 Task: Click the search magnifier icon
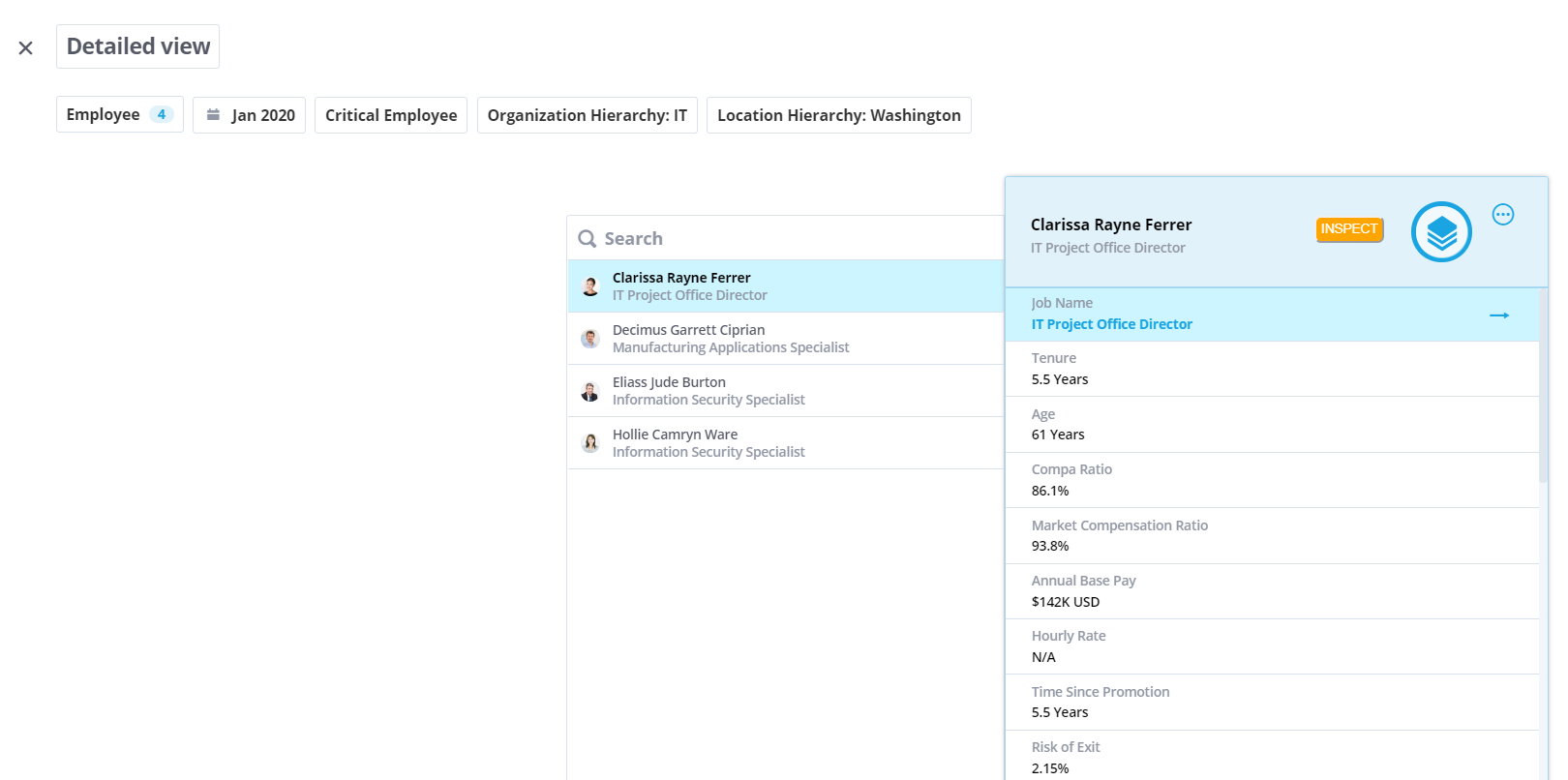pos(587,239)
